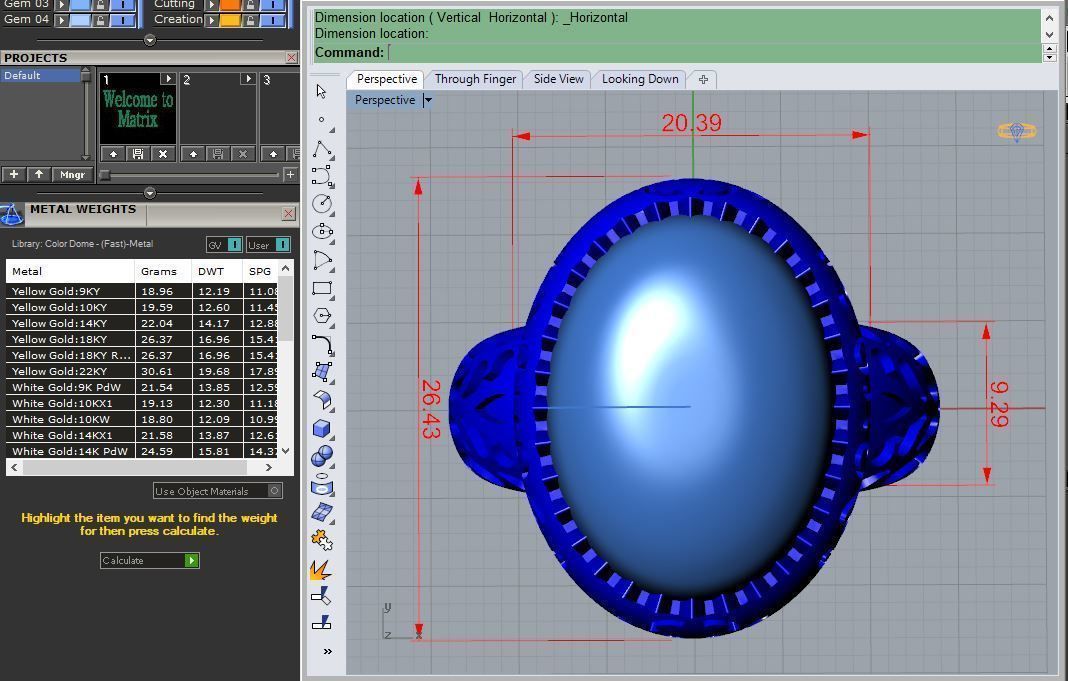
Task: Open the Looking Down tab
Action: point(640,79)
